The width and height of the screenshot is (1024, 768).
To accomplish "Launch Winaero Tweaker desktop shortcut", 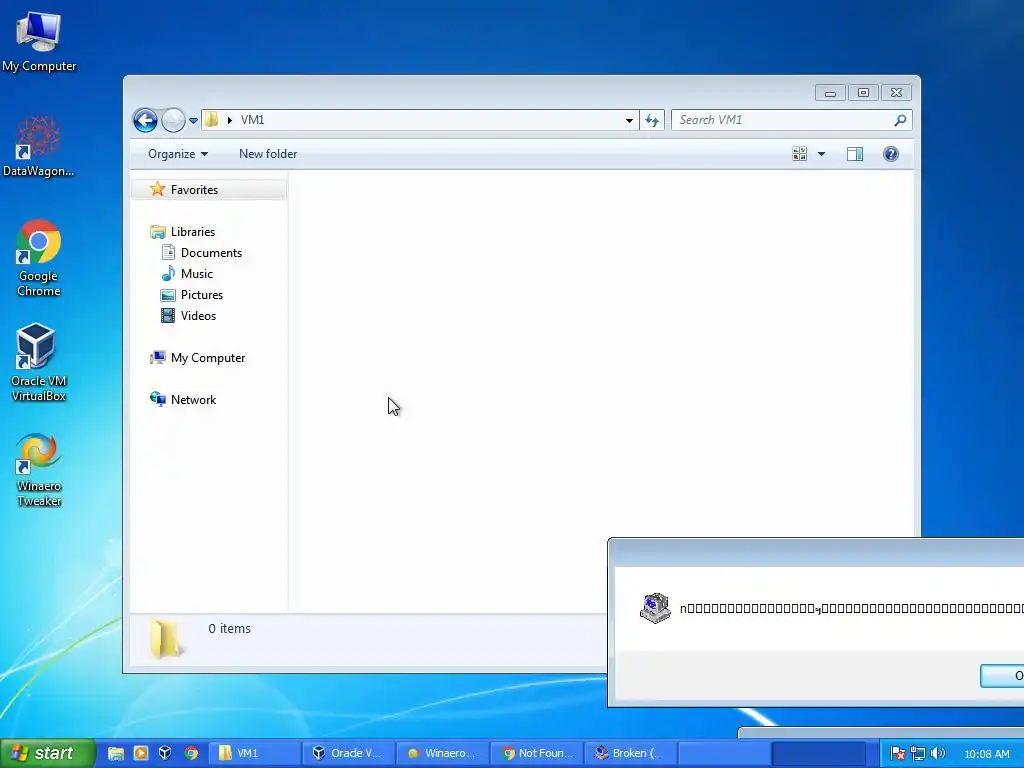I will 39,469.
